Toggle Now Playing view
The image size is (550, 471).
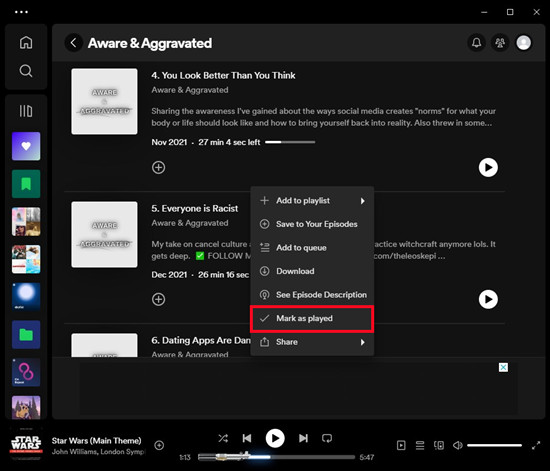pos(401,445)
